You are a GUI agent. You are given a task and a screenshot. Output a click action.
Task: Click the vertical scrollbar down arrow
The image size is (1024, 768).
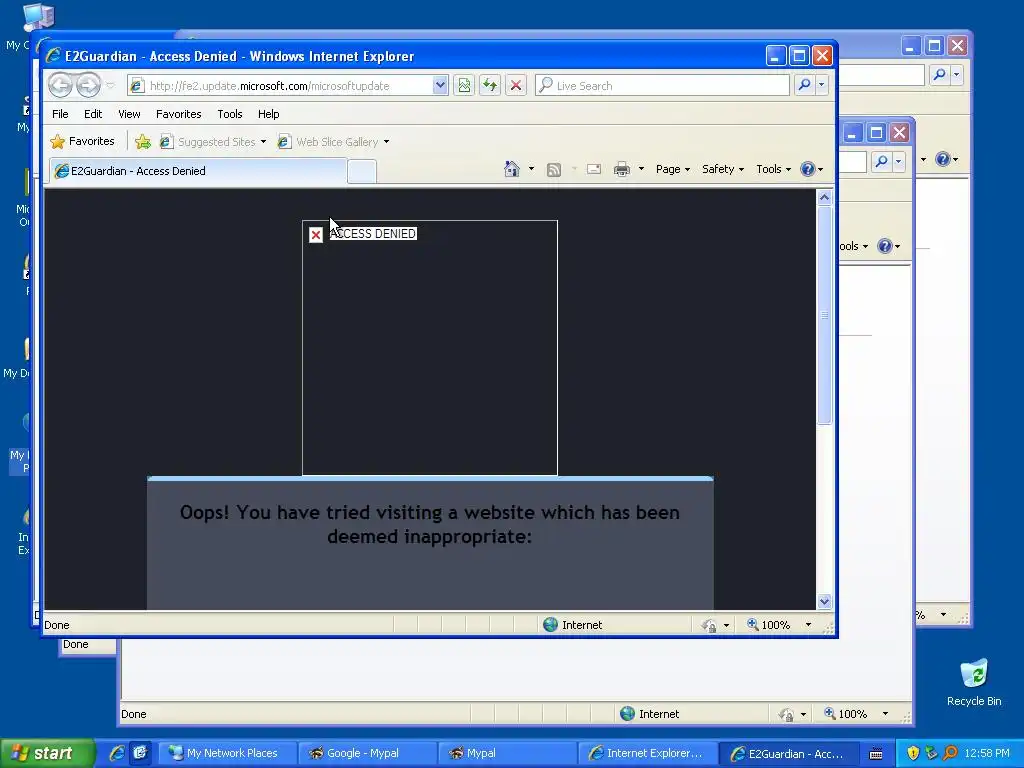[824, 601]
